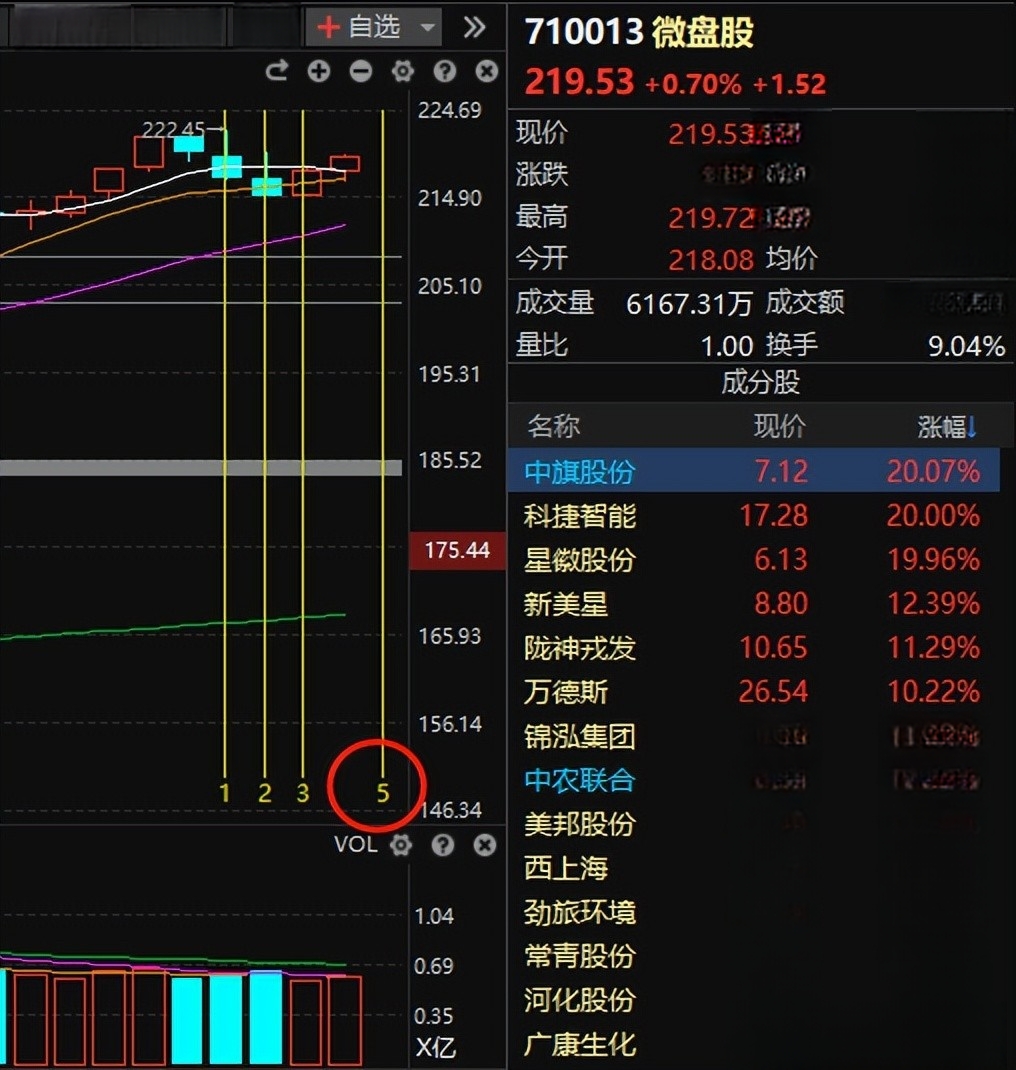Click the 218.08 open price value
Image resolution: width=1016 pixels, height=1070 pixels.
tap(710, 260)
